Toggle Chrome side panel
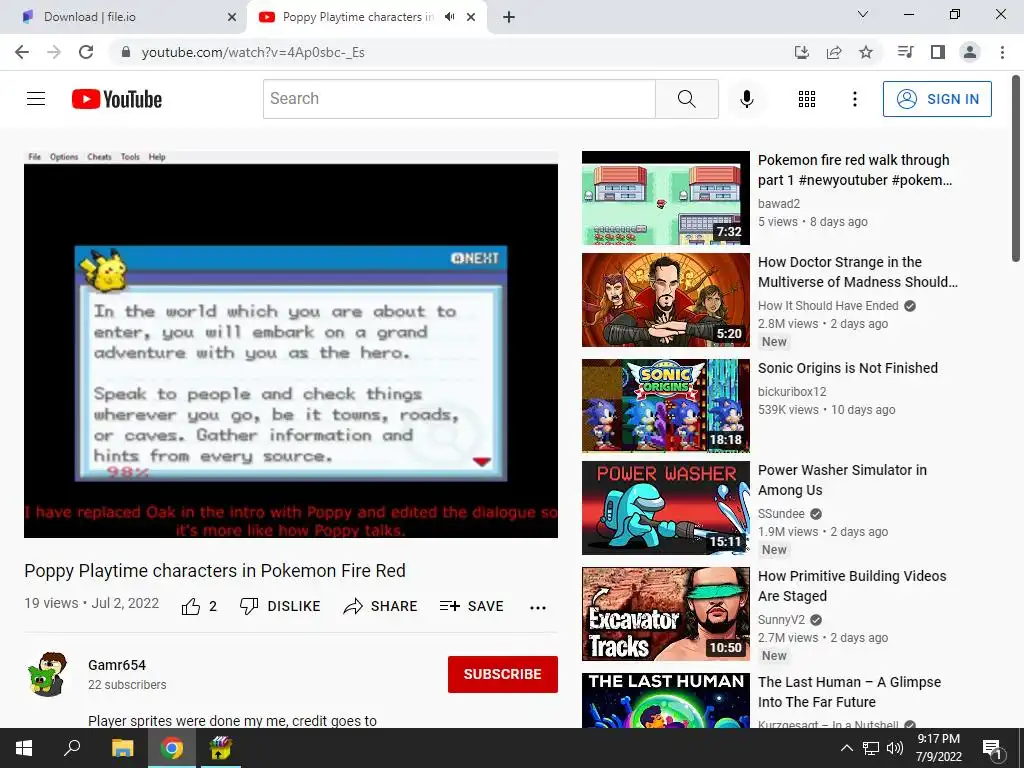Screen dimensions: 1024x768 [938, 52]
